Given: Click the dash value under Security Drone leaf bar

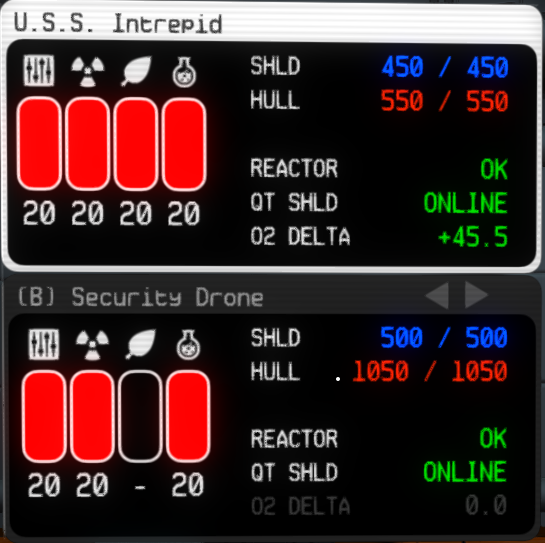Looking at the screenshot, I should pos(140,488).
